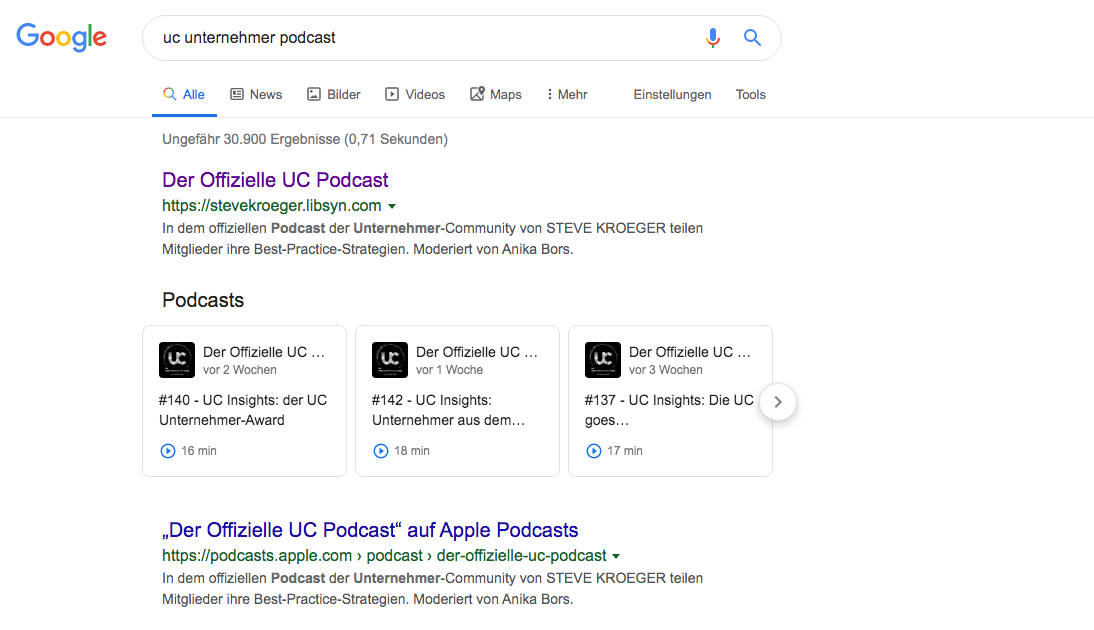Image resolution: width=1094 pixels, height=630 pixels.
Task: Open episode #137 UC Insights title
Action: [x=669, y=410]
